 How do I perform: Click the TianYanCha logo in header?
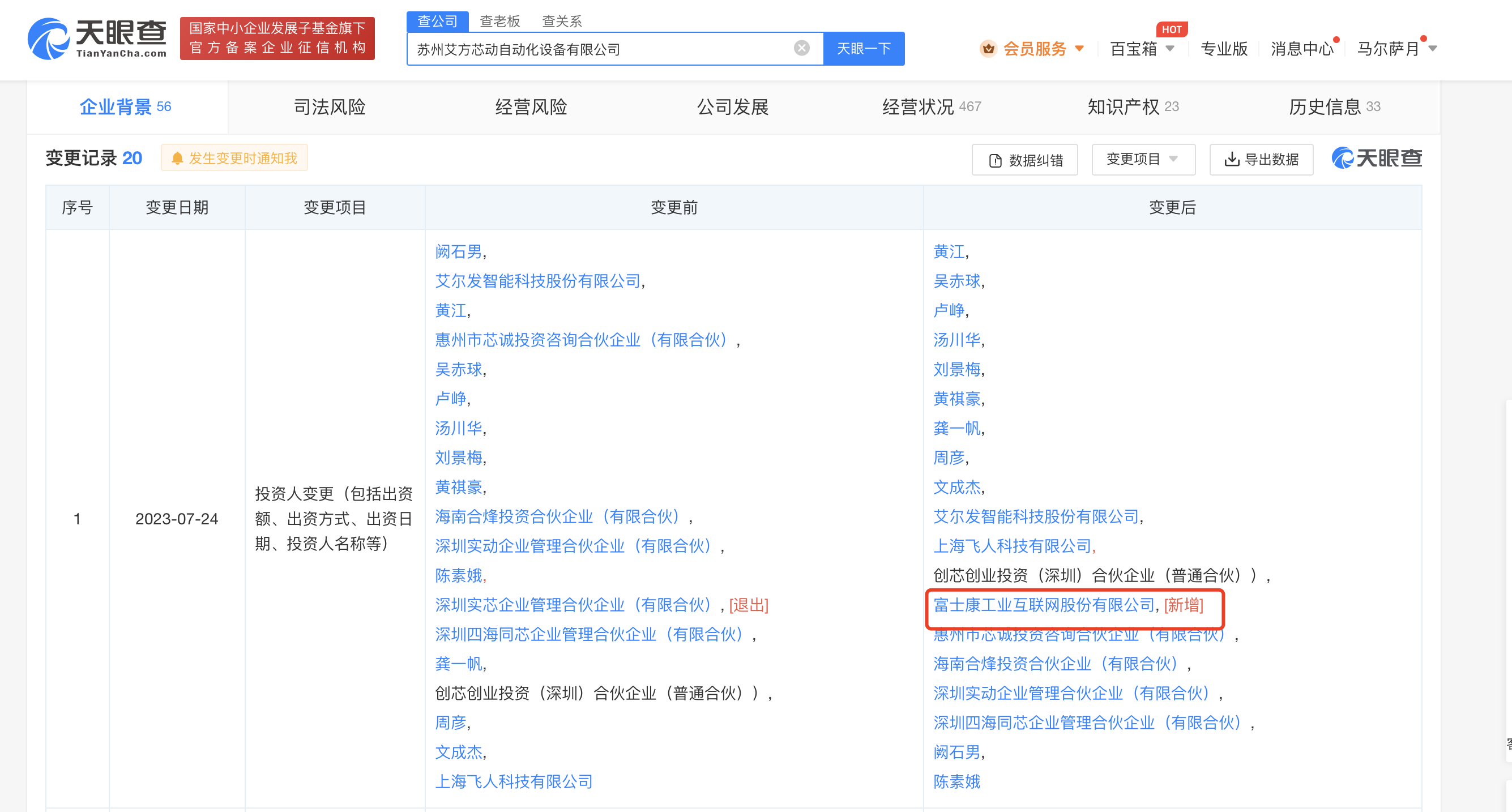click(x=97, y=39)
